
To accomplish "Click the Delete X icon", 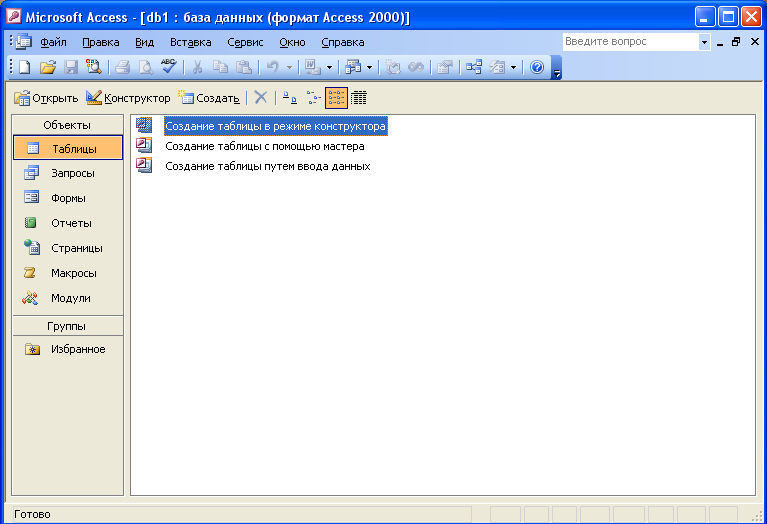I will pyautogui.click(x=261, y=98).
